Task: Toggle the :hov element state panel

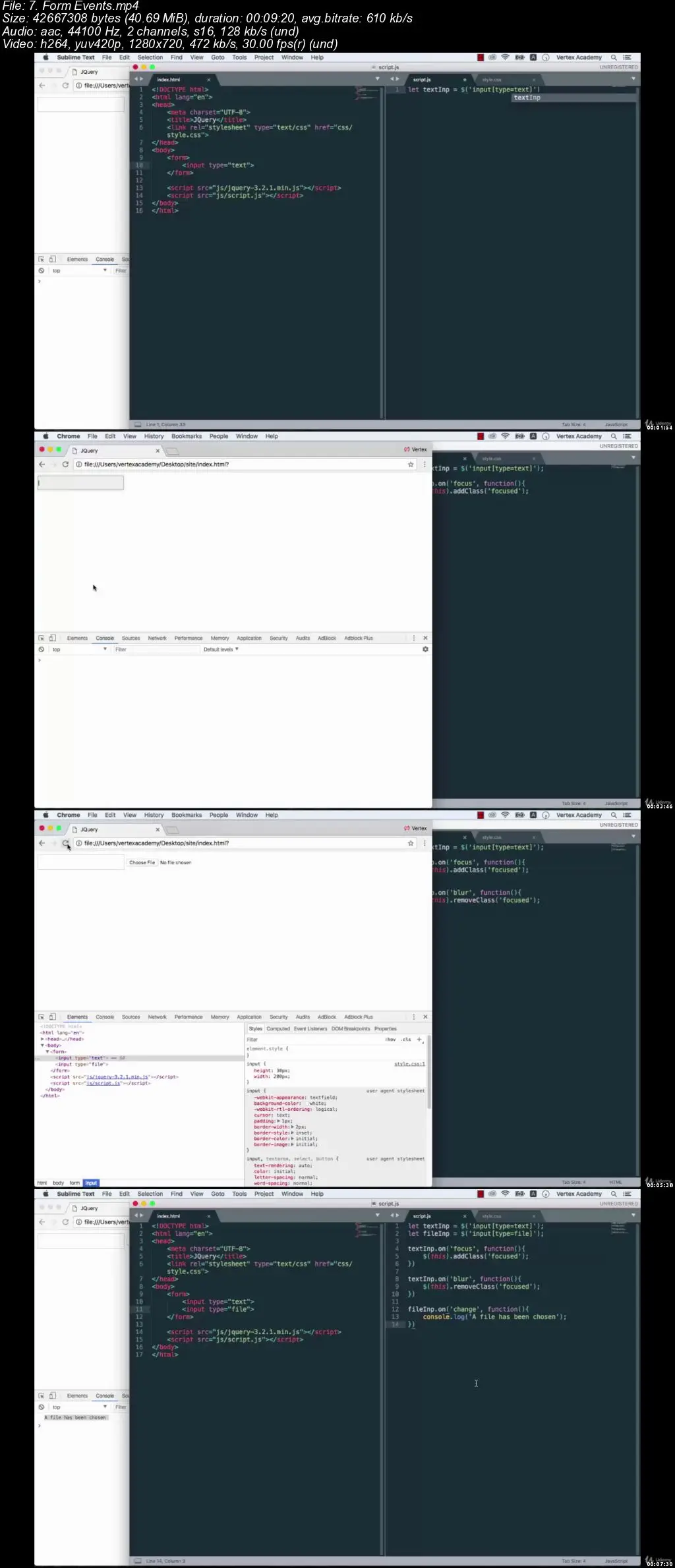Action: (392, 1040)
